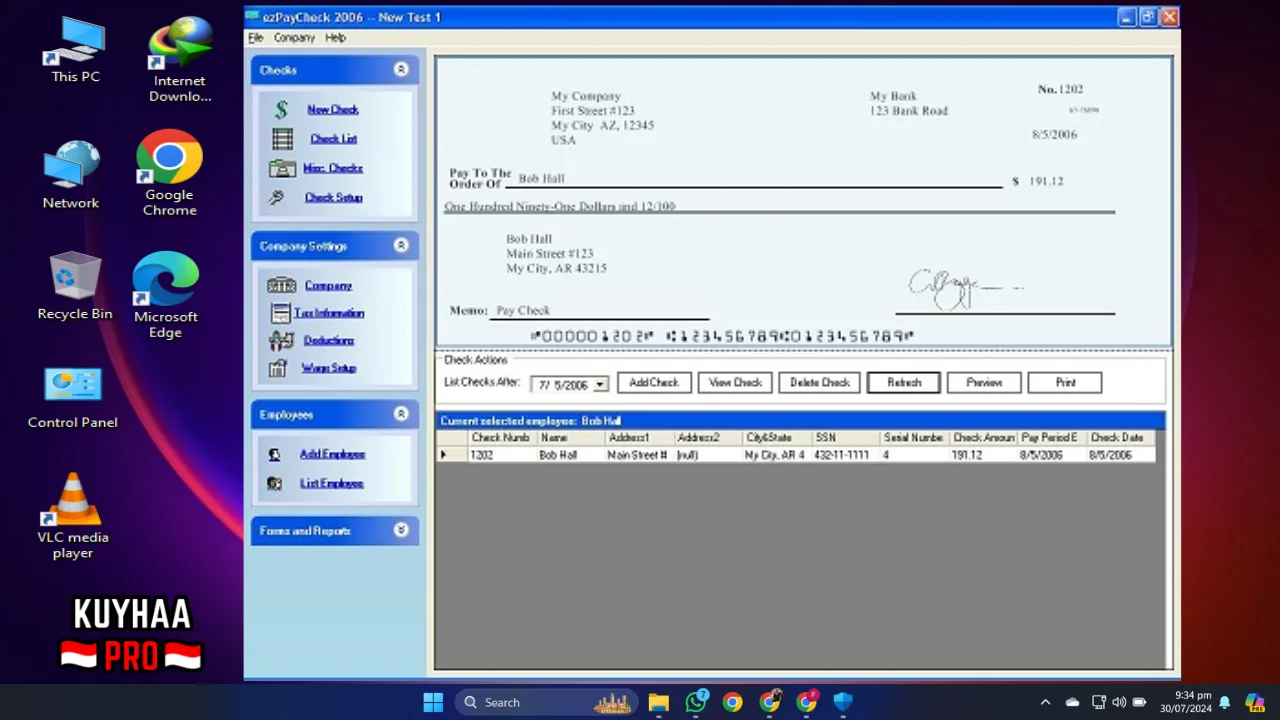The height and width of the screenshot is (720, 1280).
Task: Click the Misc Checks link
Action: point(333,168)
